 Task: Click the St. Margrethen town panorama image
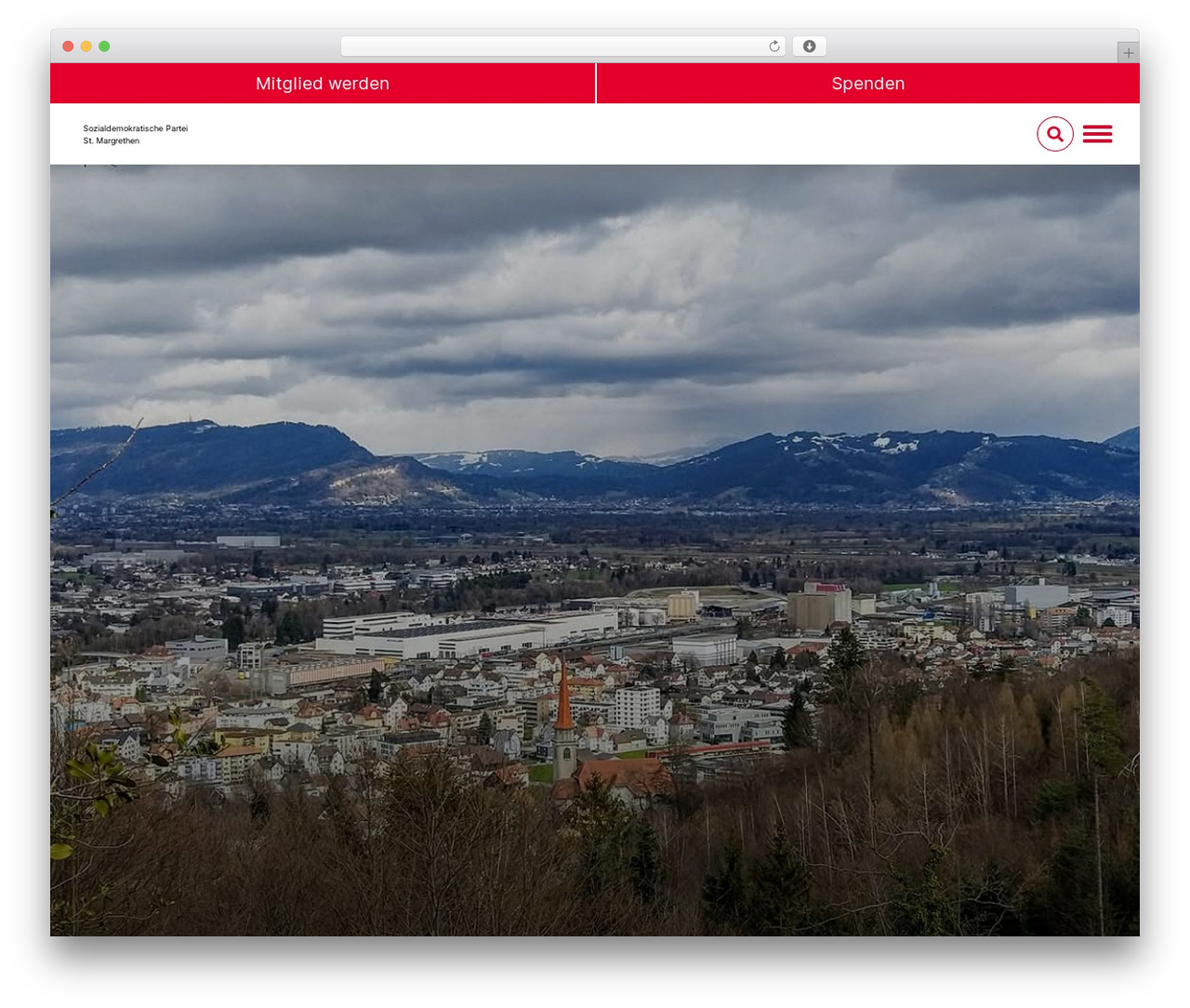[595, 550]
